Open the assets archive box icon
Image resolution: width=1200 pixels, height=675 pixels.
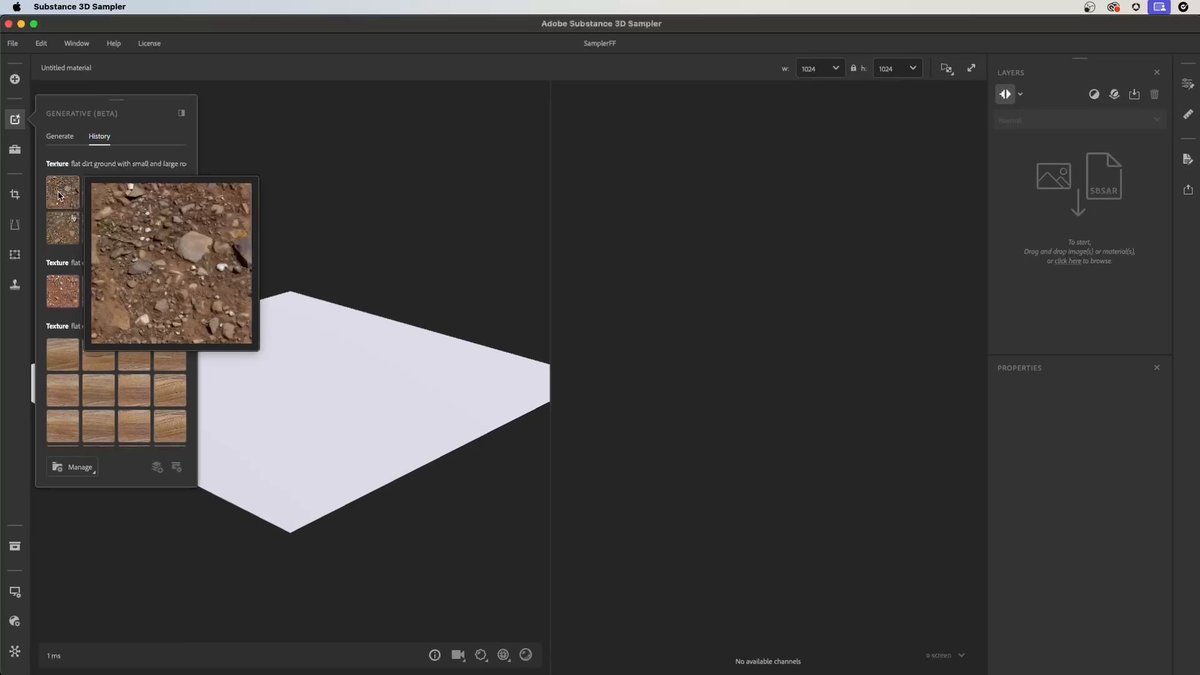pos(15,546)
